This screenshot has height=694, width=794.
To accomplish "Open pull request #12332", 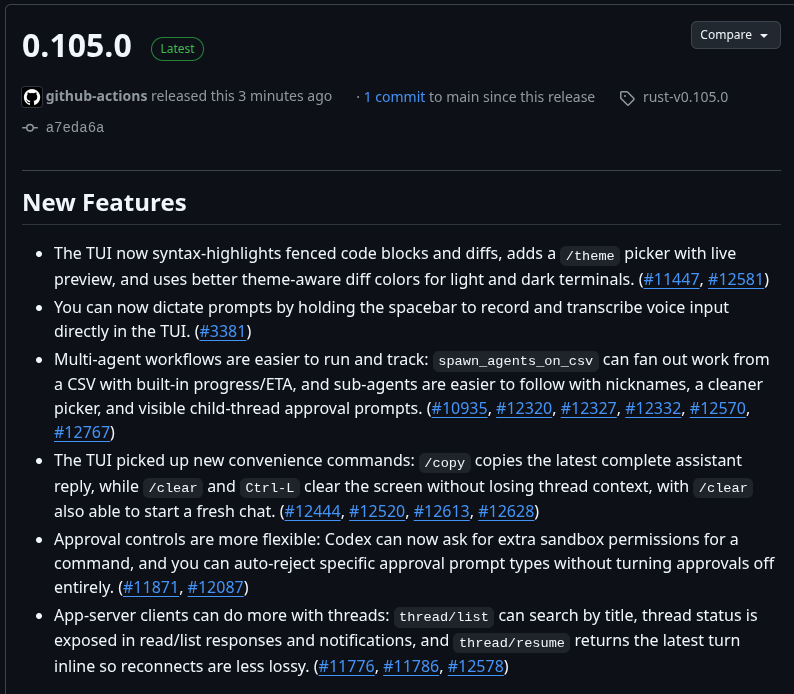I will [x=653, y=409].
